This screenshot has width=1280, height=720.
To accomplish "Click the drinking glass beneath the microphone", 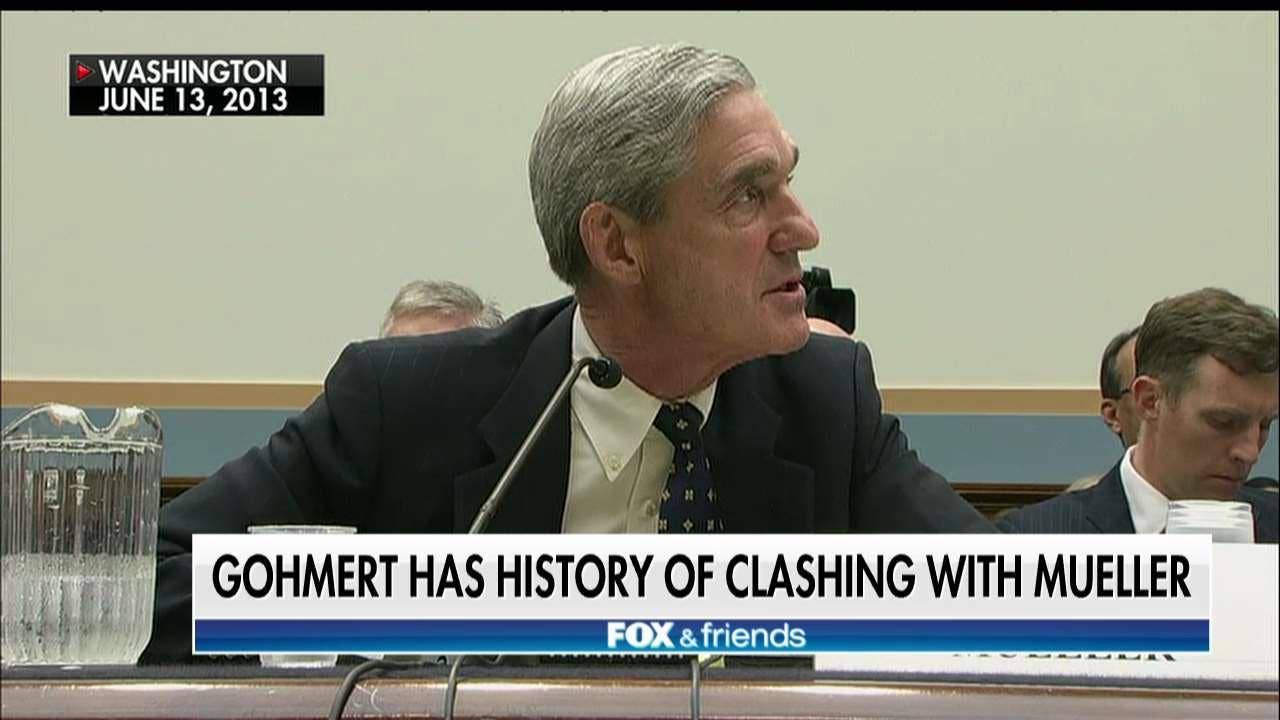I will coord(300,531).
